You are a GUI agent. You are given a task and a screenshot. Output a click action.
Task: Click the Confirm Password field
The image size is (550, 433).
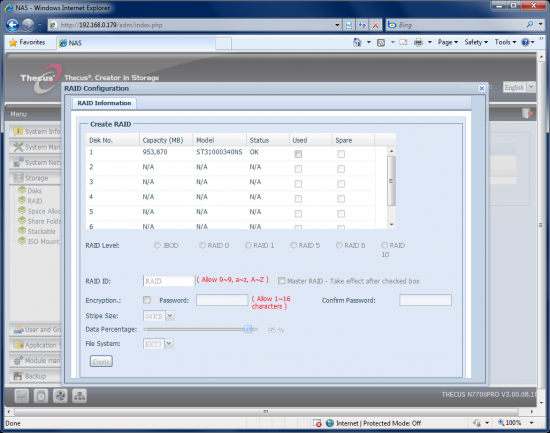[x=425, y=300]
